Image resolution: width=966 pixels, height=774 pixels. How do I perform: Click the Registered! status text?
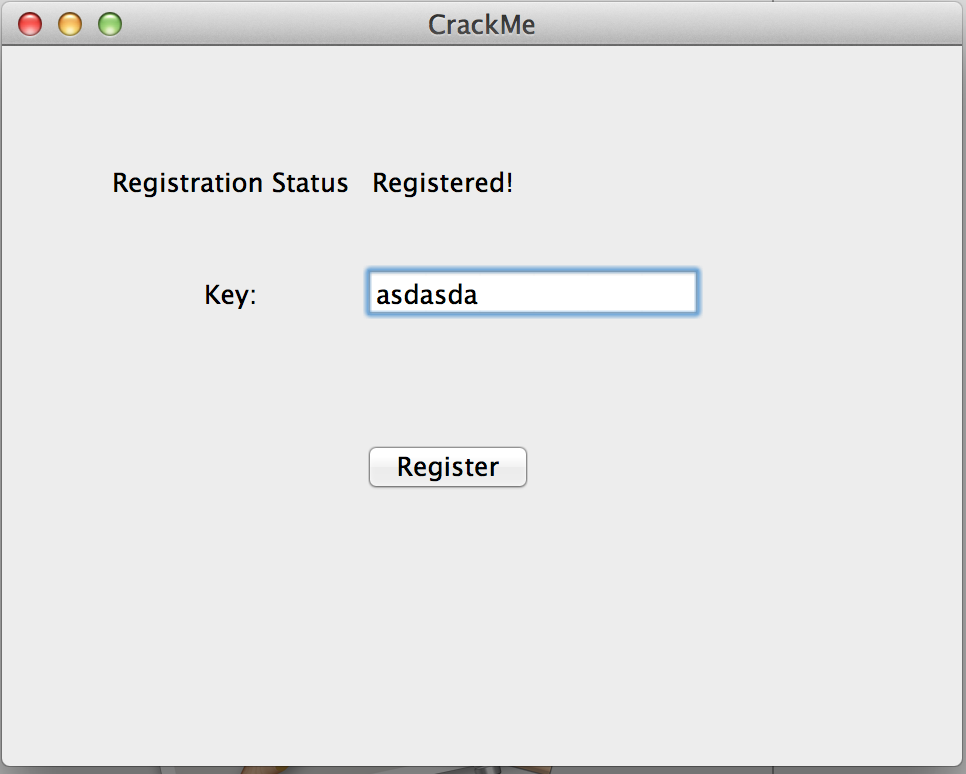point(443,183)
